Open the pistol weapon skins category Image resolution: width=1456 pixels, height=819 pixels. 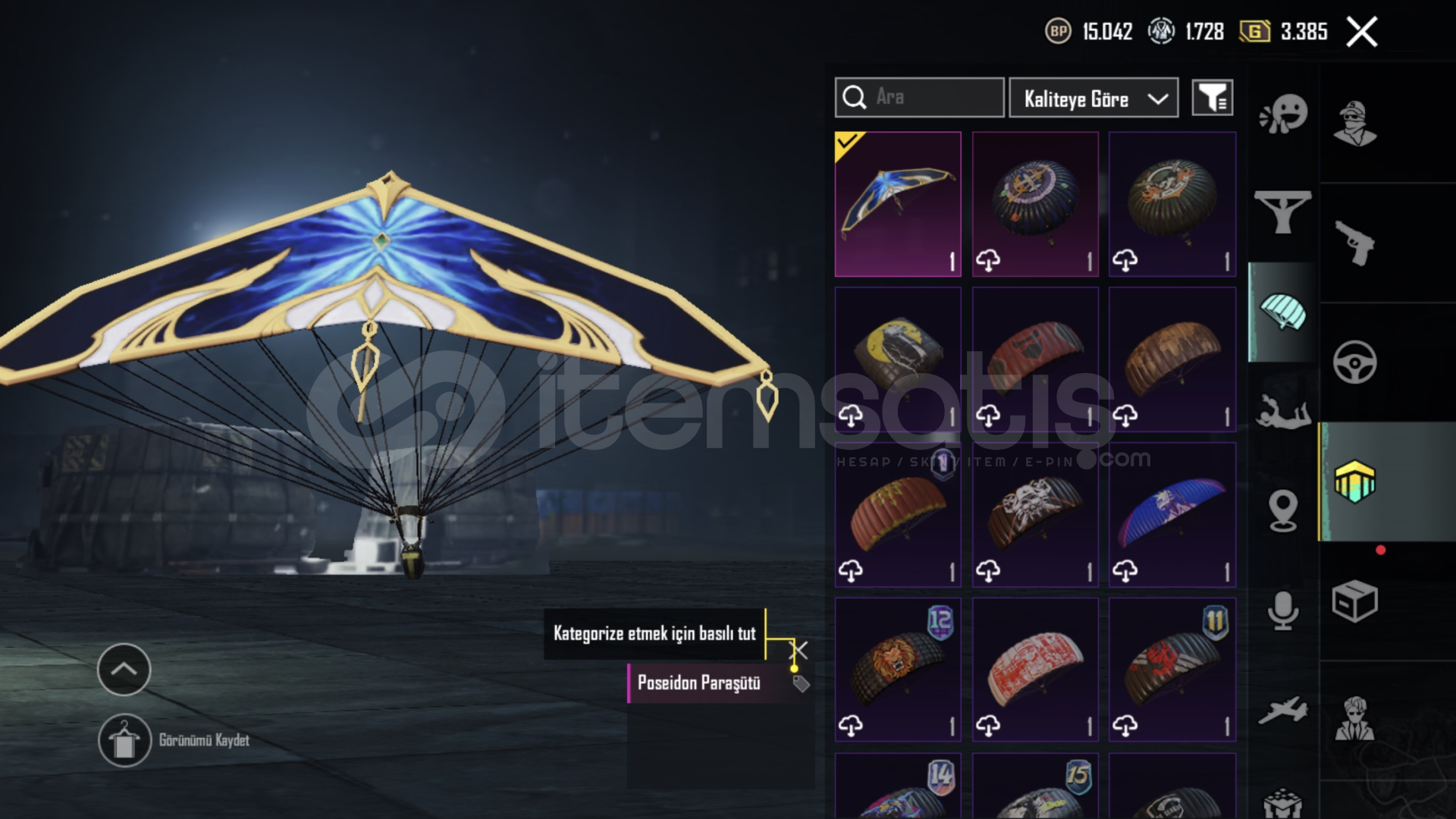click(x=1355, y=243)
